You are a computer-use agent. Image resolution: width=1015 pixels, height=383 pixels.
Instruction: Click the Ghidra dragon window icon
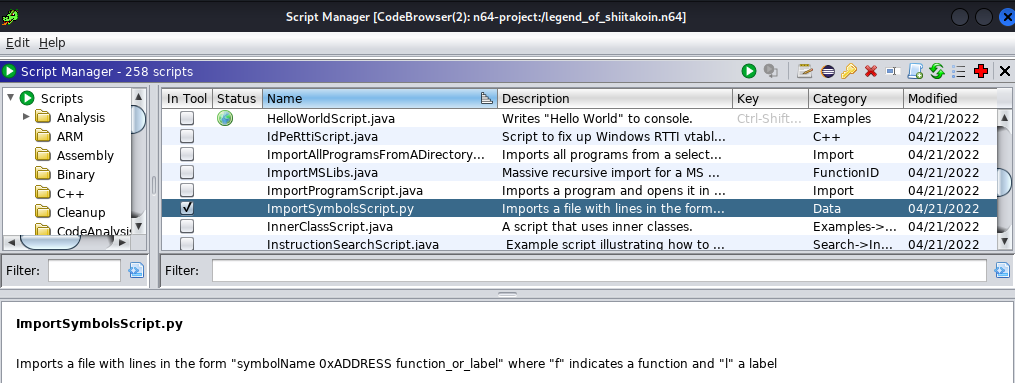point(10,16)
